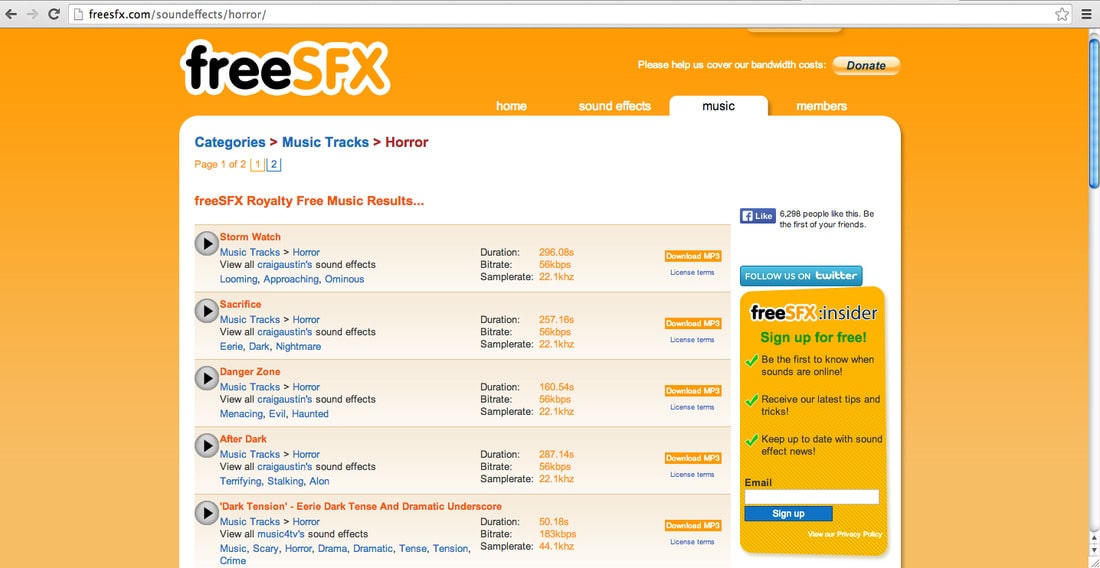1100x568 pixels.
Task: Open the Danger Zone title link
Action: (x=250, y=372)
